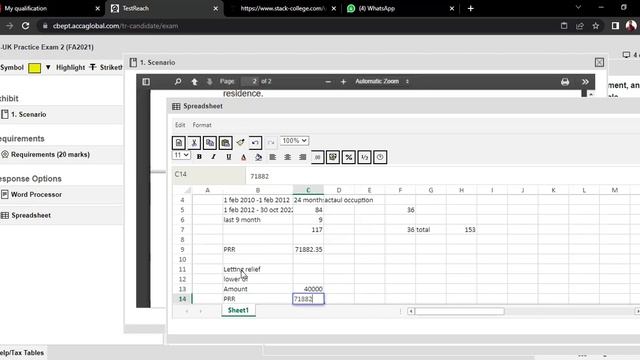Image resolution: width=640 pixels, height=360 pixels.
Task: Toggle underline formatting
Action: click(x=229, y=157)
